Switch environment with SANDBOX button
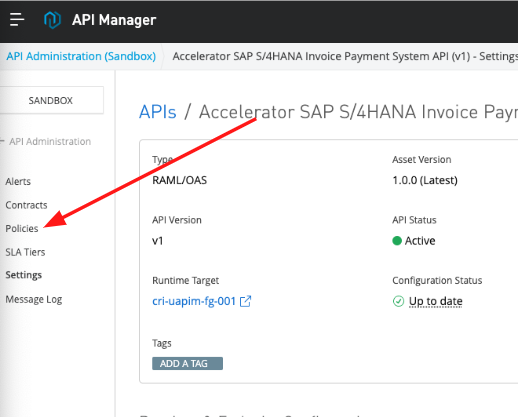521x417 pixels. pos(51,100)
